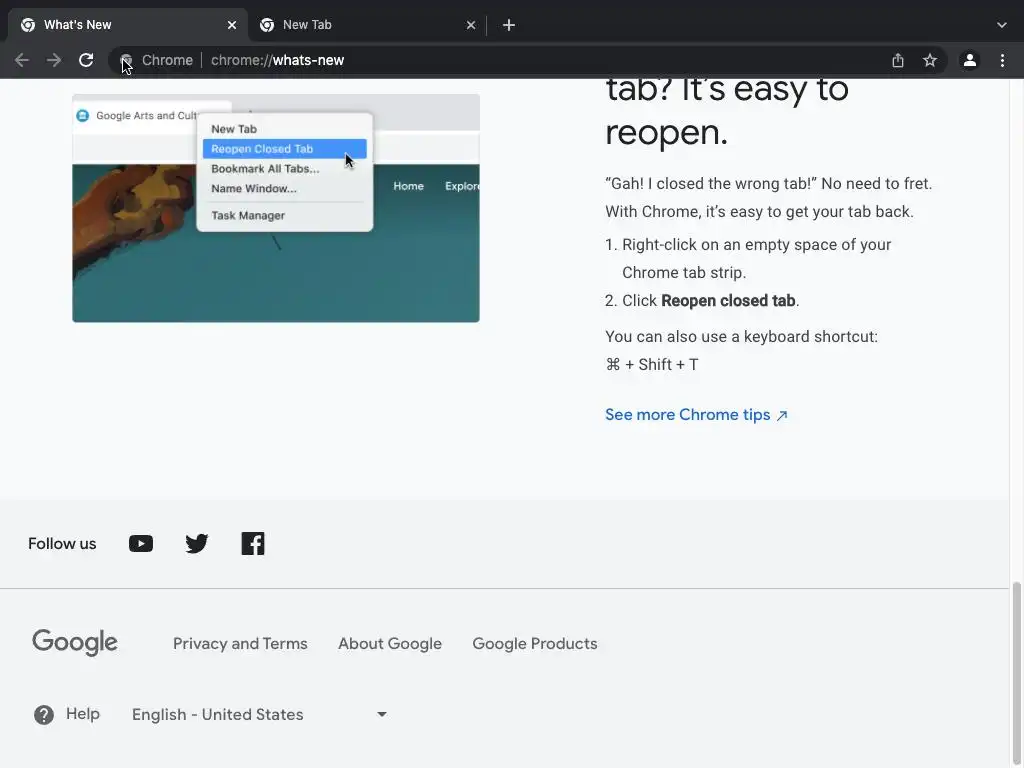Open About Google link
Viewport: 1024px width, 768px height.
[x=390, y=643]
